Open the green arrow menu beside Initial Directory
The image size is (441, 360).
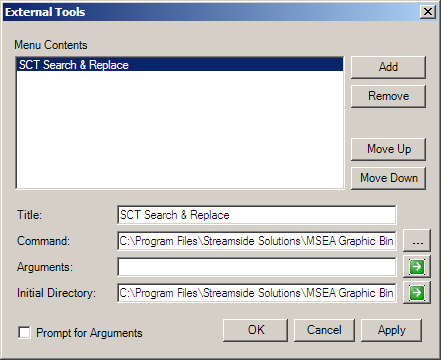(x=417, y=293)
